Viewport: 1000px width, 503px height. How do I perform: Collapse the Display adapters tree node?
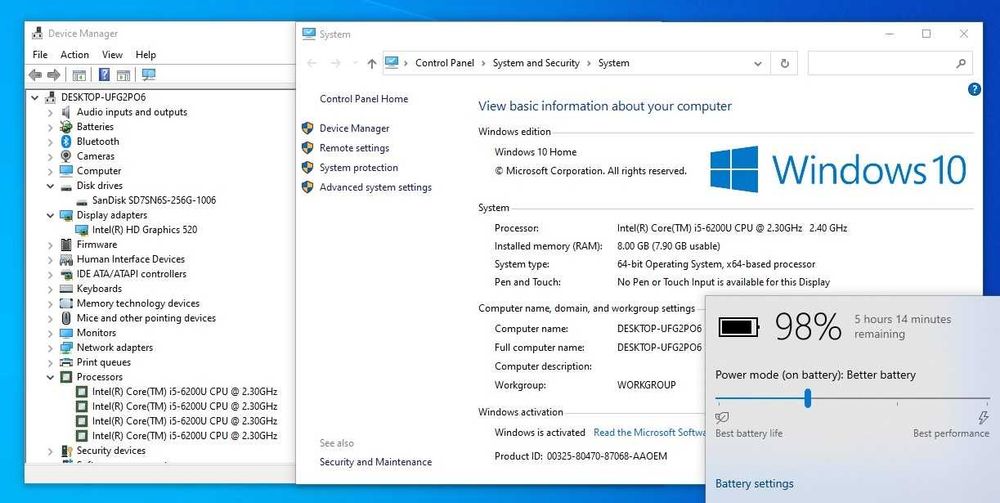click(50, 215)
